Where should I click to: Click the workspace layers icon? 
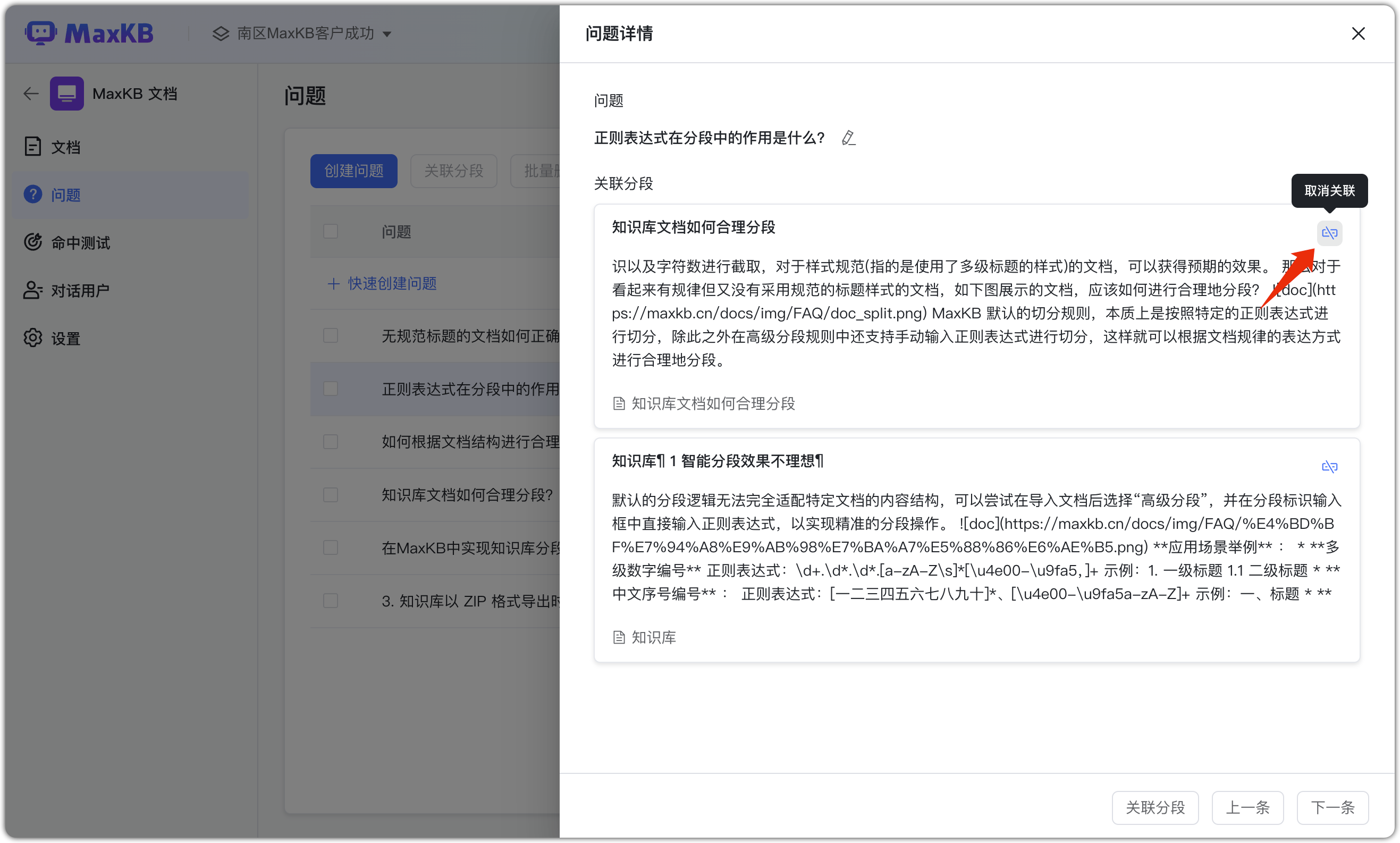point(221,33)
